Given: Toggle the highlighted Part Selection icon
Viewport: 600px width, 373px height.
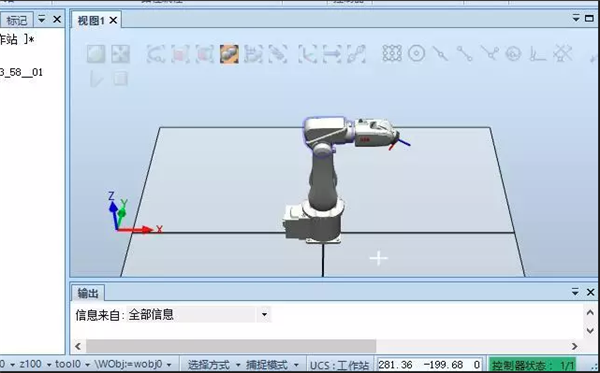Looking at the screenshot, I should (x=229, y=54).
